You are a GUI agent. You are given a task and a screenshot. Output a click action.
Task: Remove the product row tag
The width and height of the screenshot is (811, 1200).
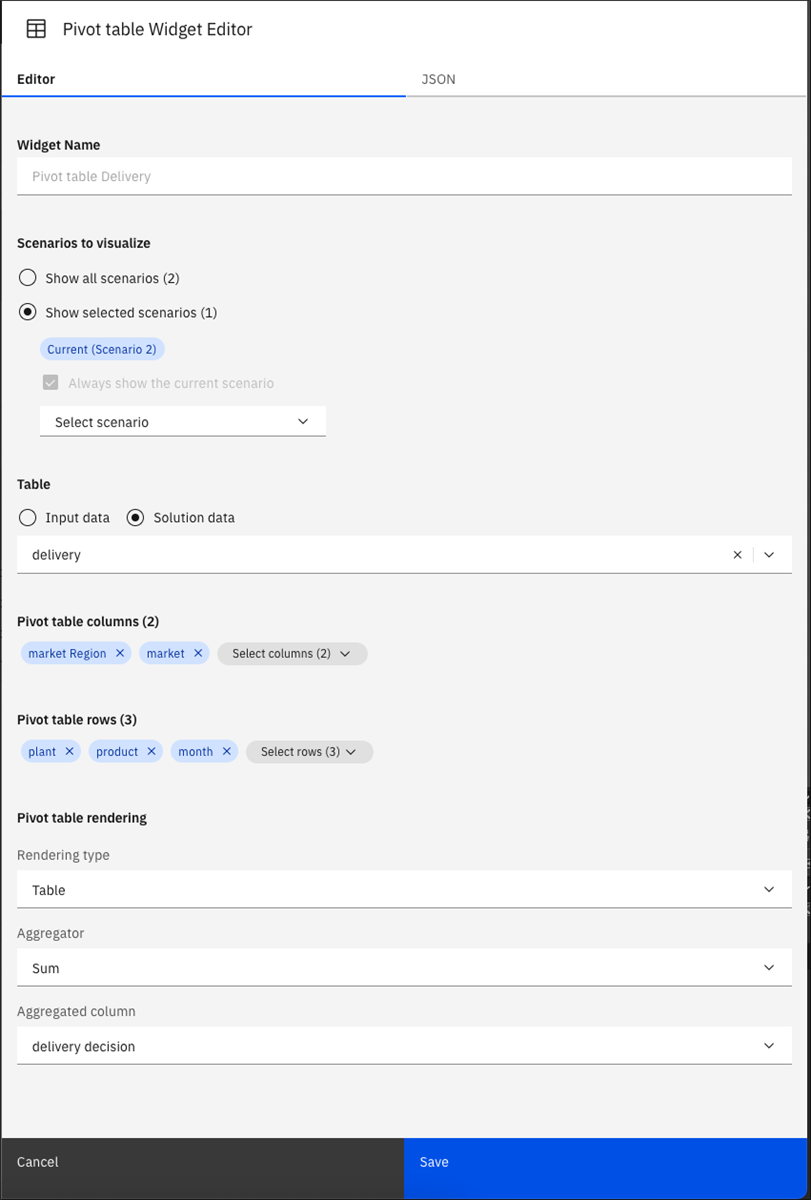click(x=151, y=751)
